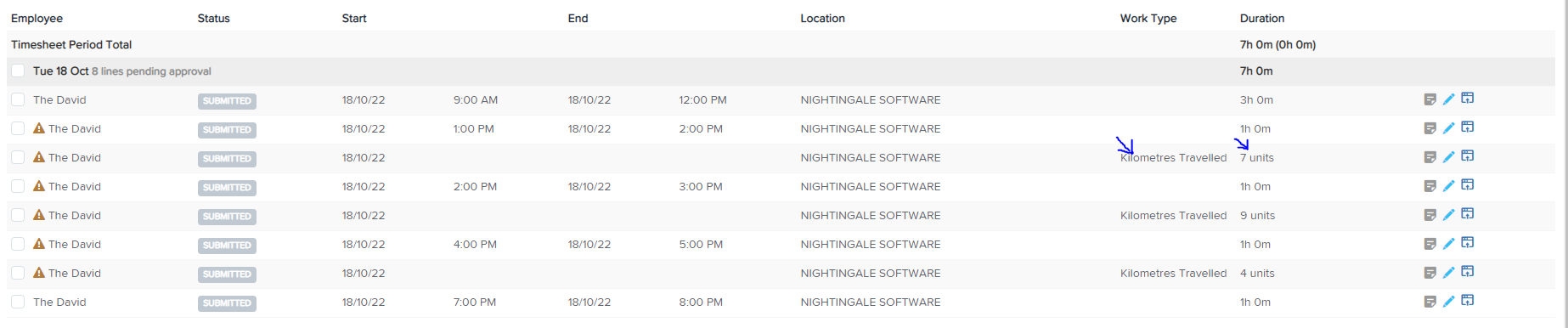This screenshot has width=1568, height=328.
Task: Click the Duration column header
Action: coord(1262,19)
